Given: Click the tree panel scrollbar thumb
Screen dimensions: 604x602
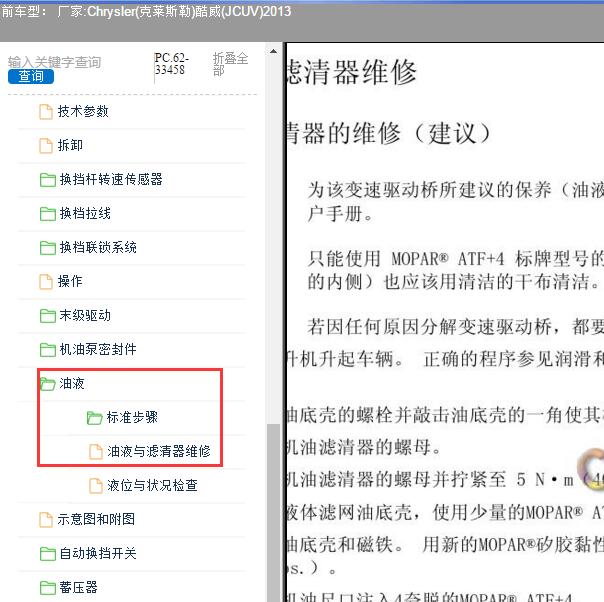Looking at the screenshot, I should pyautogui.click(x=273, y=512).
